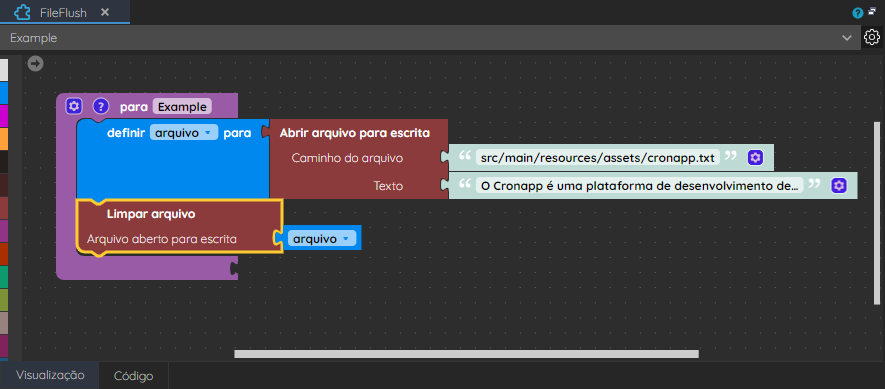The image size is (885, 389).
Task: Open the settings gear at top right
Action: 871,37
